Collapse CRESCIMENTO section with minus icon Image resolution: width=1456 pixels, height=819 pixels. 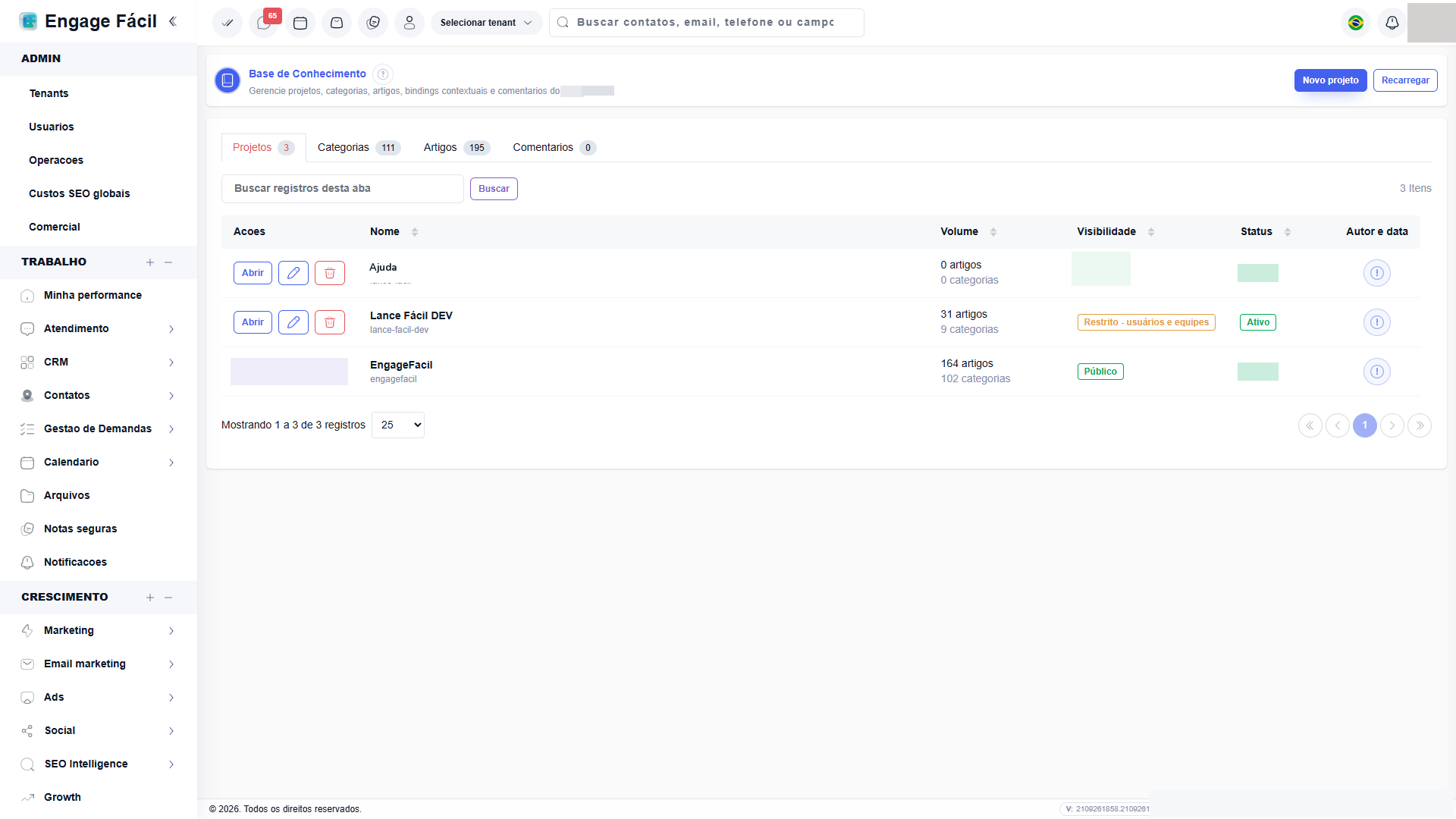click(168, 598)
